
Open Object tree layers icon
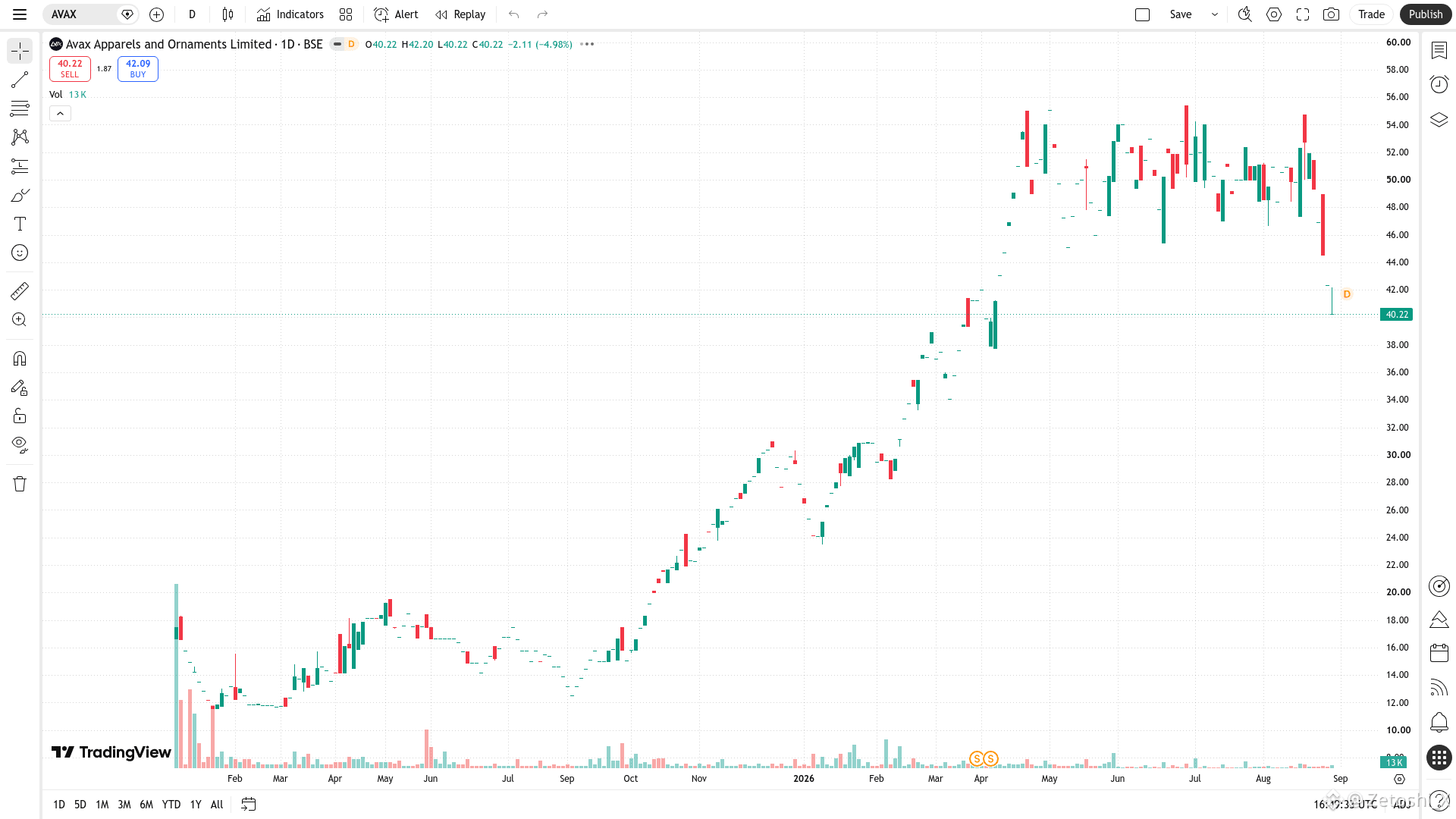[1439, 120]
